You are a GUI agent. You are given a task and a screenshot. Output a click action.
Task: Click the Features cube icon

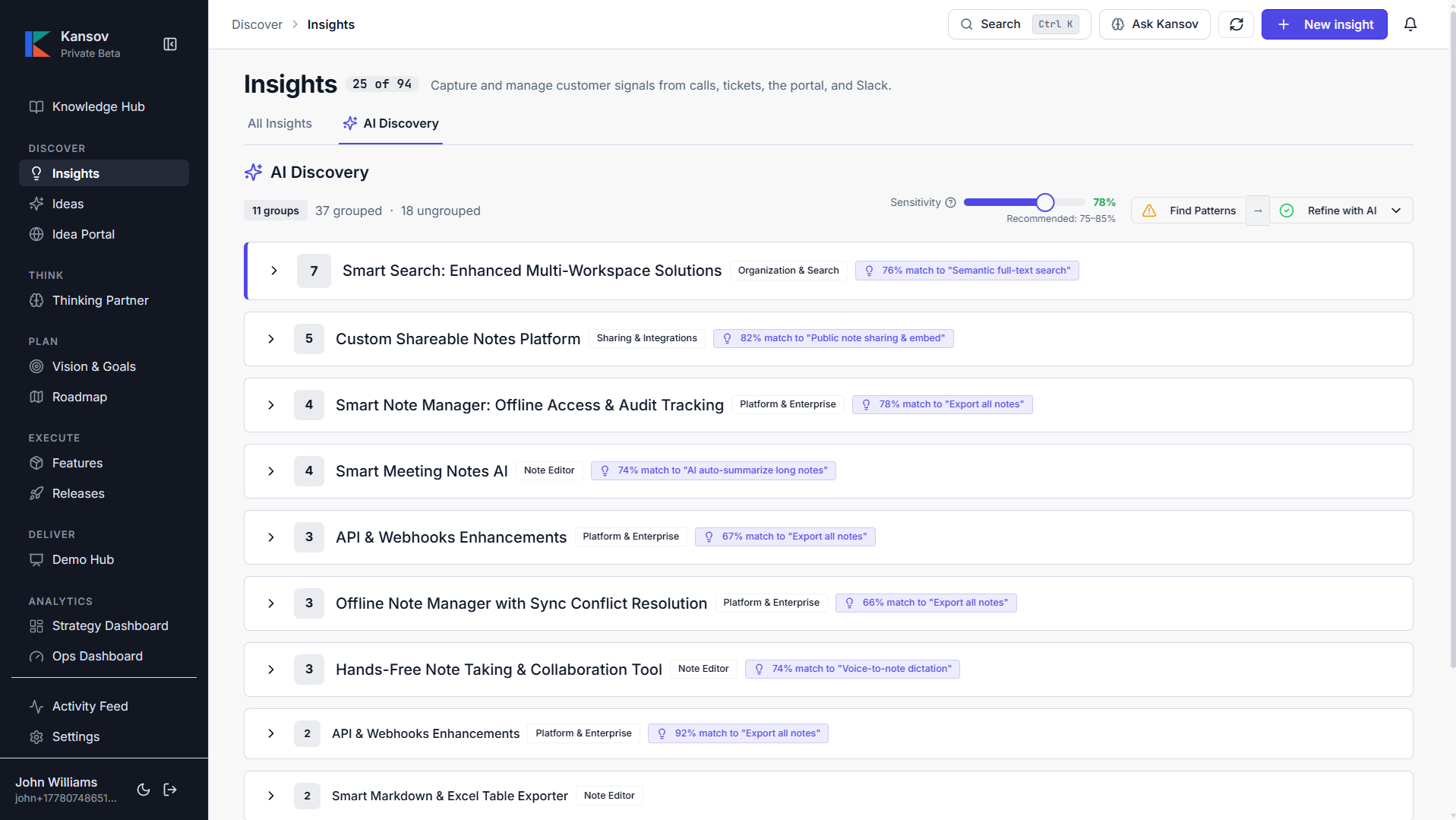(x=36, y=463)
